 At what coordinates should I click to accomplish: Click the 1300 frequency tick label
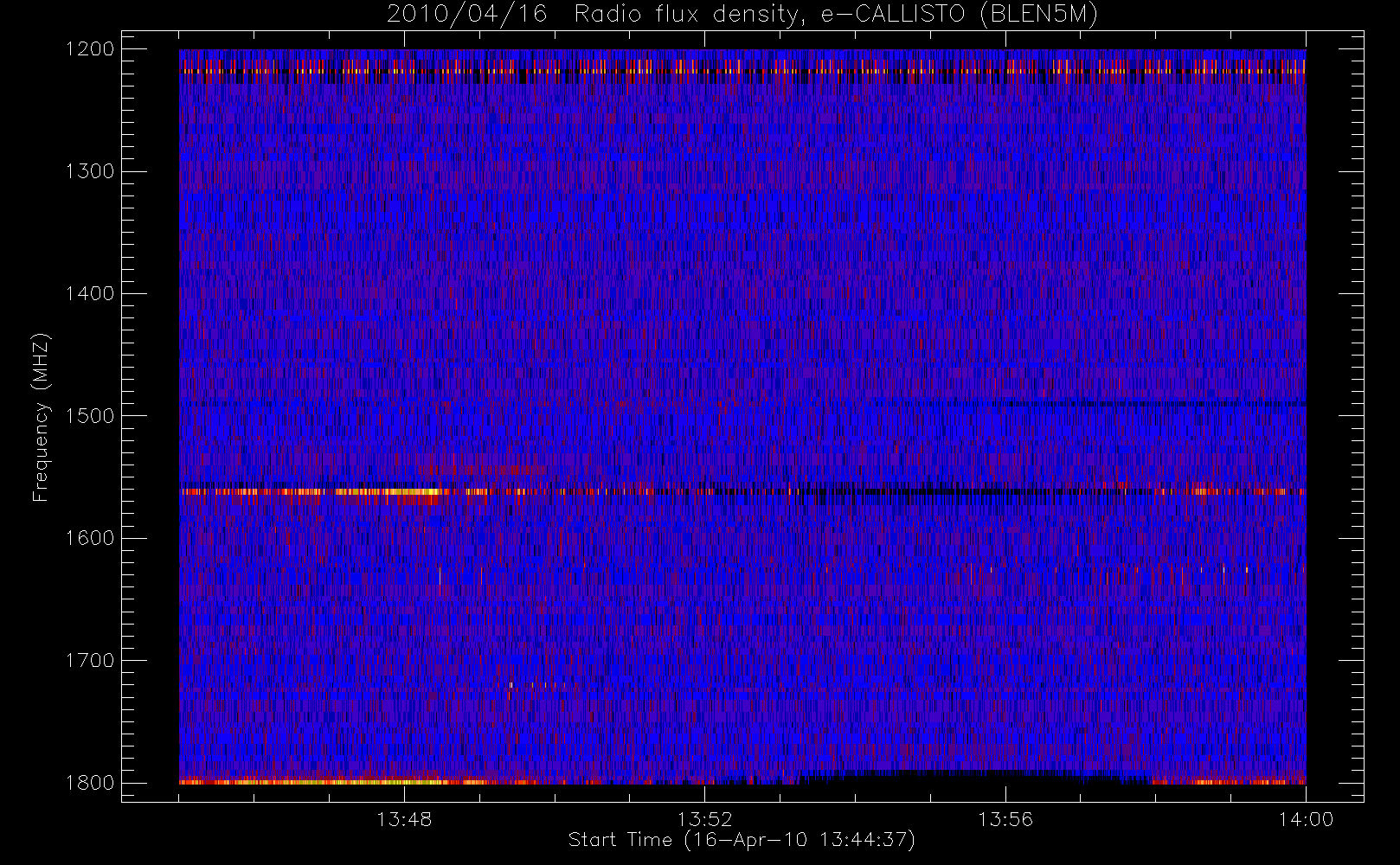pos(90,171)
